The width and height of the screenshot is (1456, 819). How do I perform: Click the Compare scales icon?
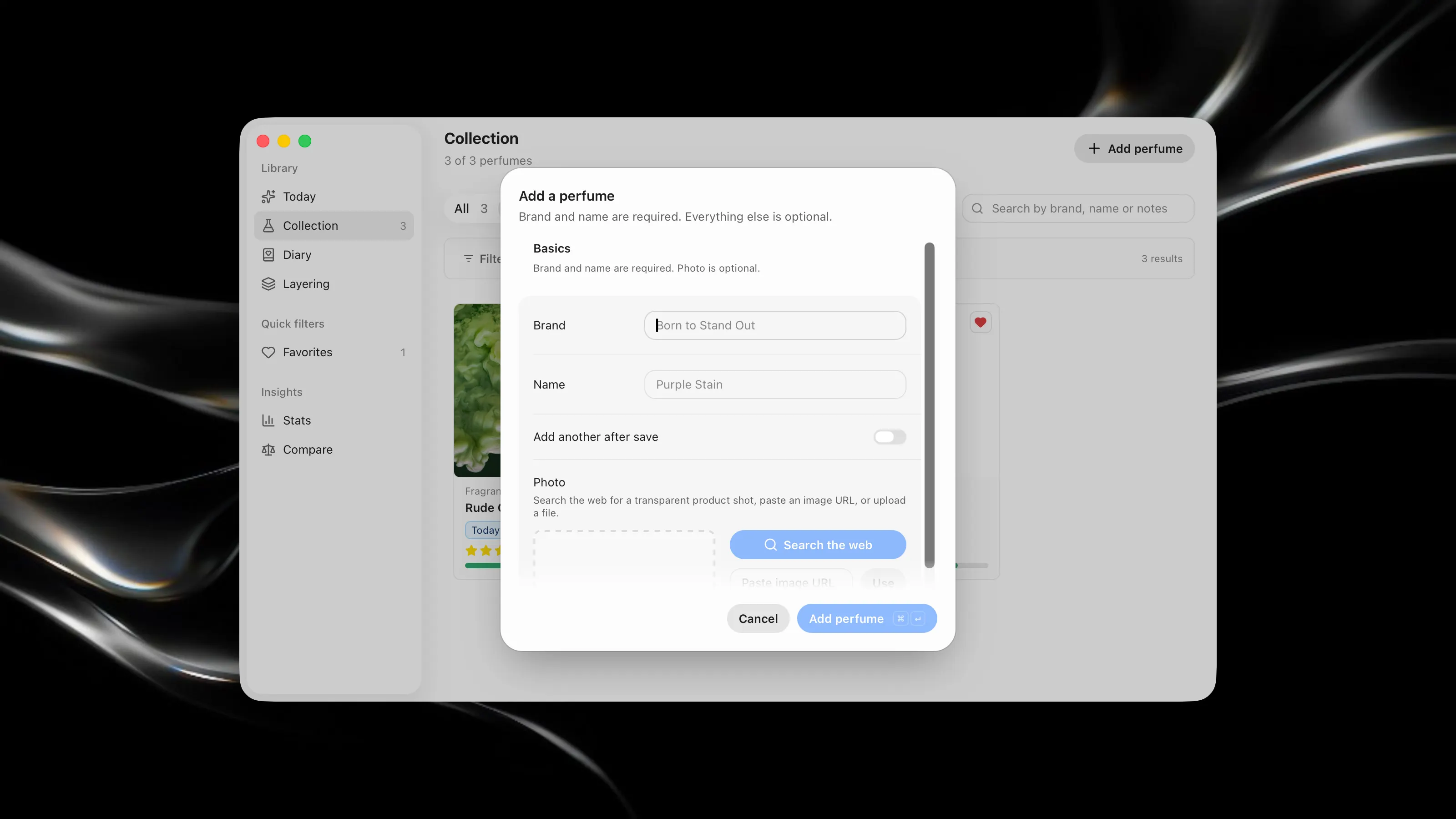pyautogui.click(x=268, y=450)
